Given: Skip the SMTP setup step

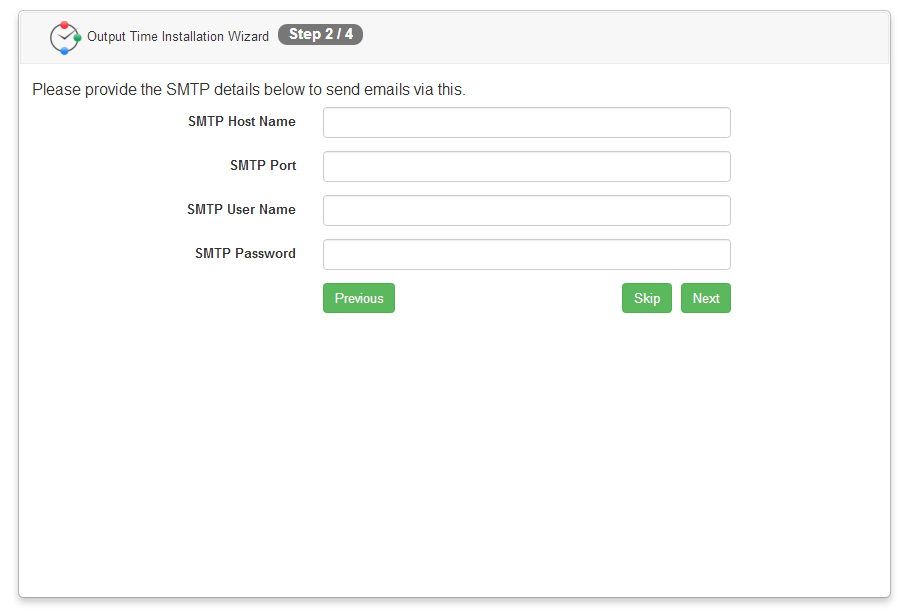Looking at the screenshot, I should click(x=647, y=298).
